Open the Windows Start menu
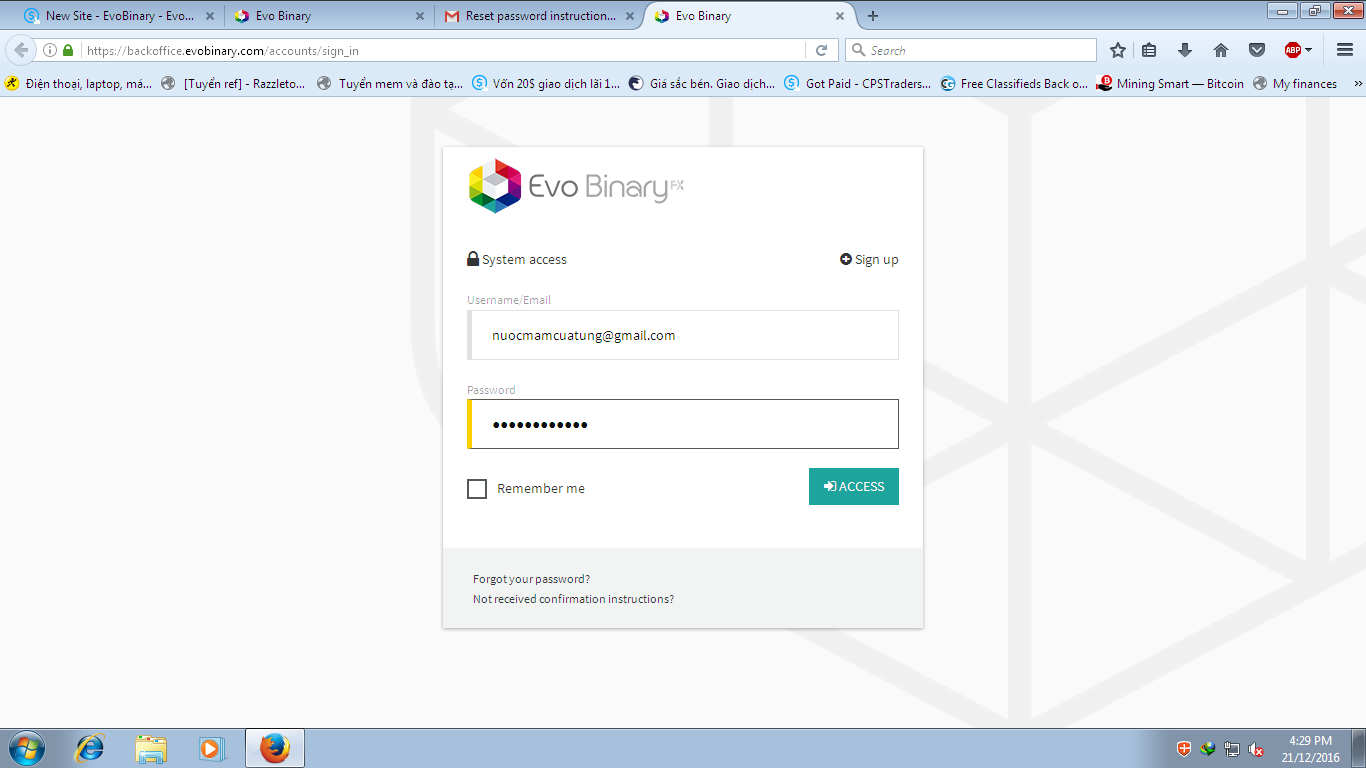The image size is (1366, 768). [x=25, y=748]
